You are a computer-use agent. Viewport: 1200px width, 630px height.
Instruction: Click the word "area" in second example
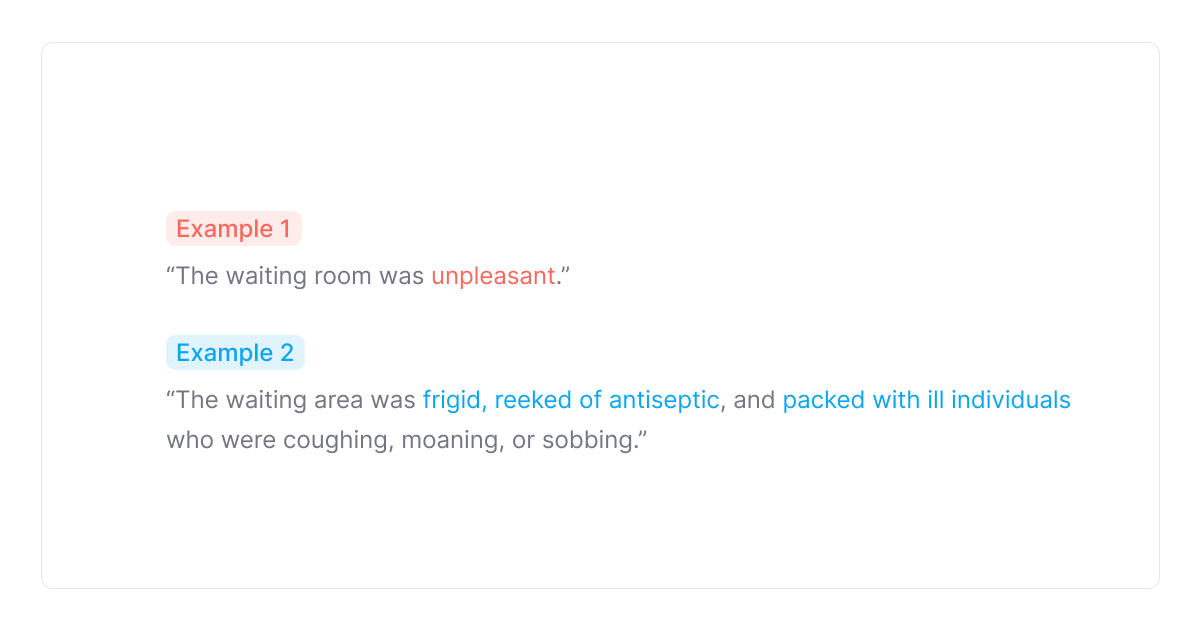[x=339, y=400]
